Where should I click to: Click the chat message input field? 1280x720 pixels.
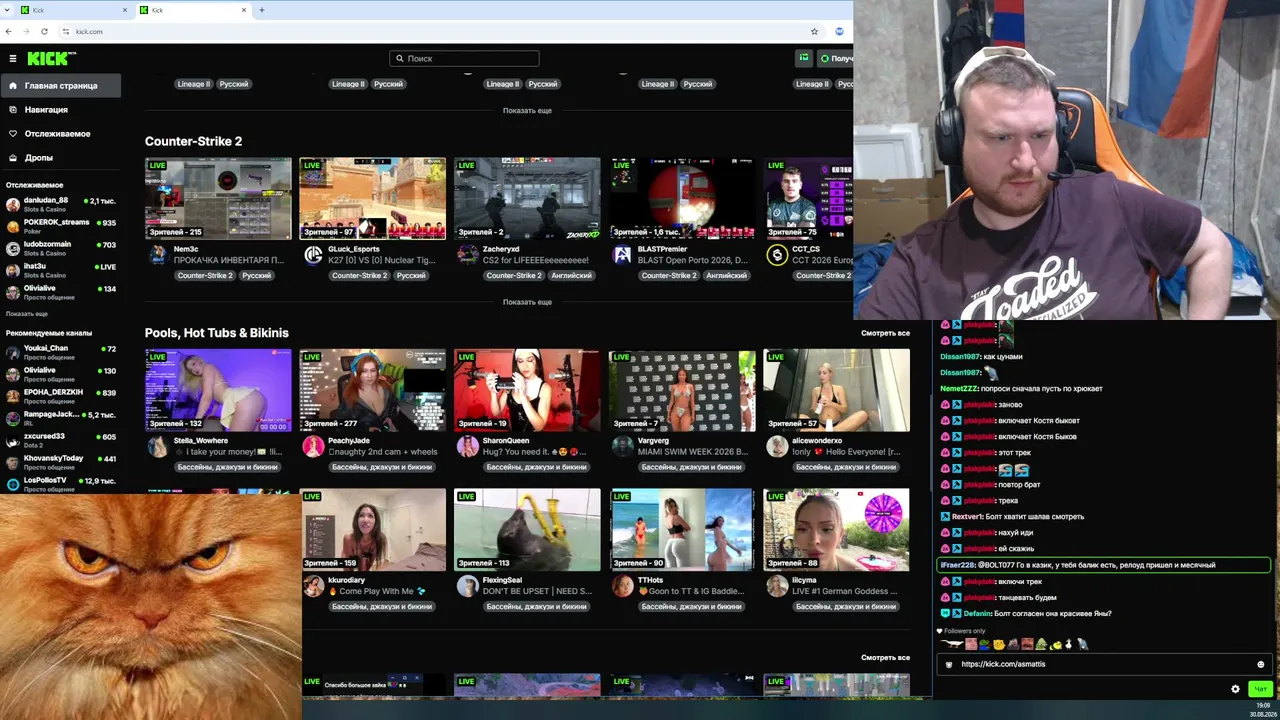coord(1104,664)
